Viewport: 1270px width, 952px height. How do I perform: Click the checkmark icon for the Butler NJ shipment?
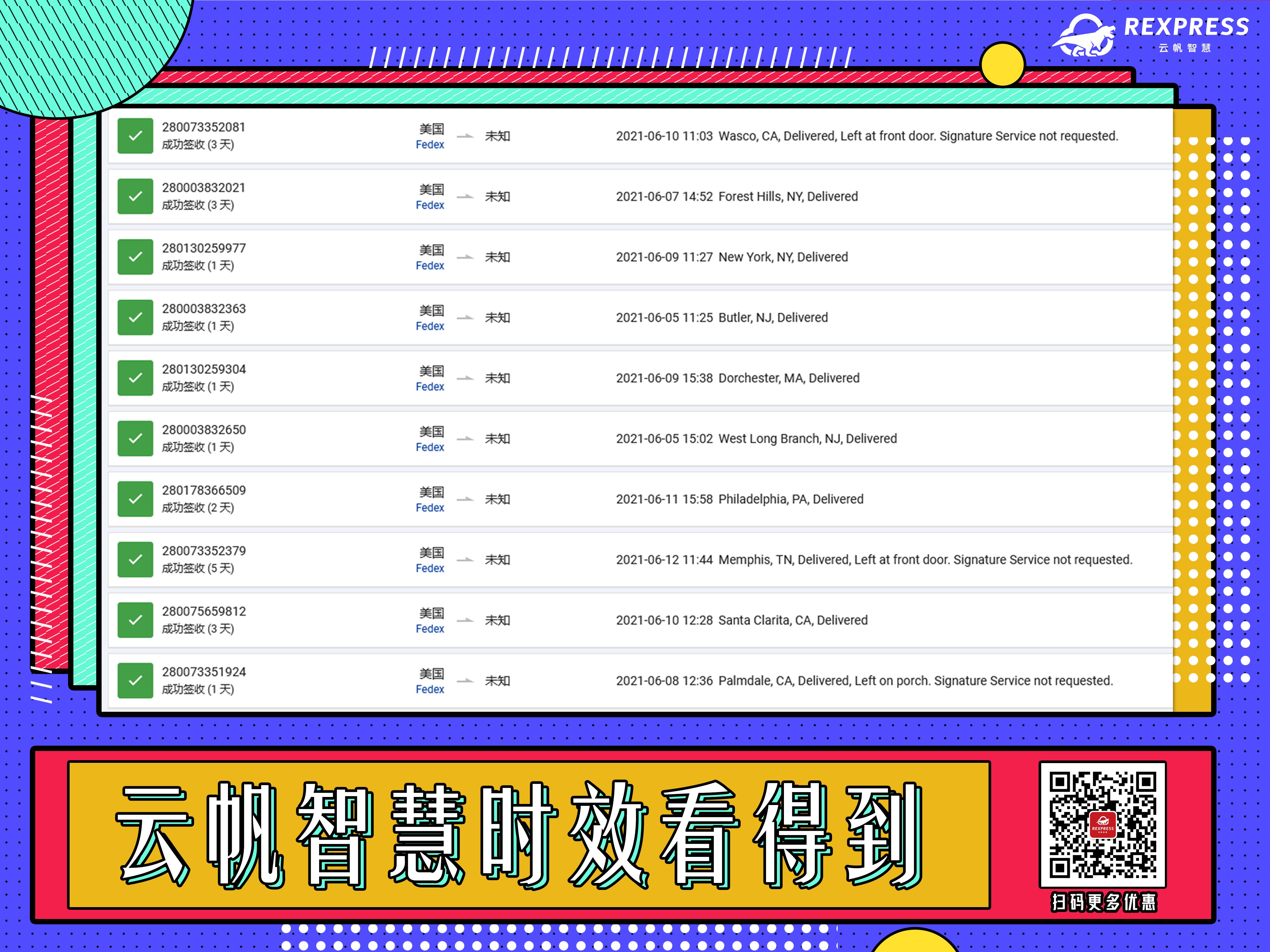[x=135, y=317]
